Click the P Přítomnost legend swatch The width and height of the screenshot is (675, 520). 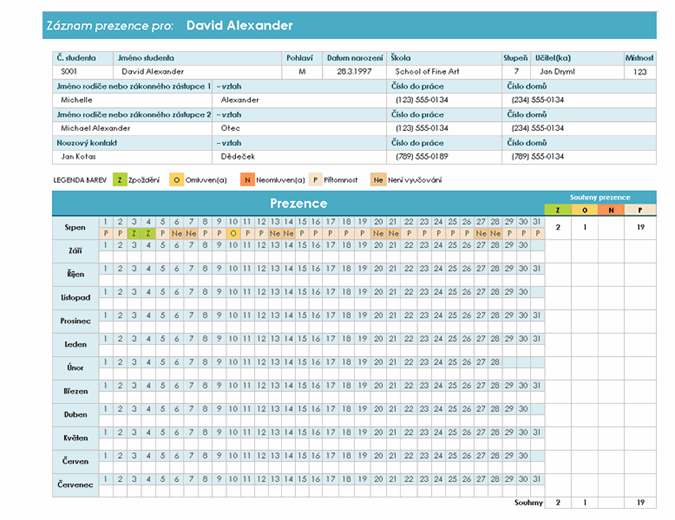click(x=316, y=180)
